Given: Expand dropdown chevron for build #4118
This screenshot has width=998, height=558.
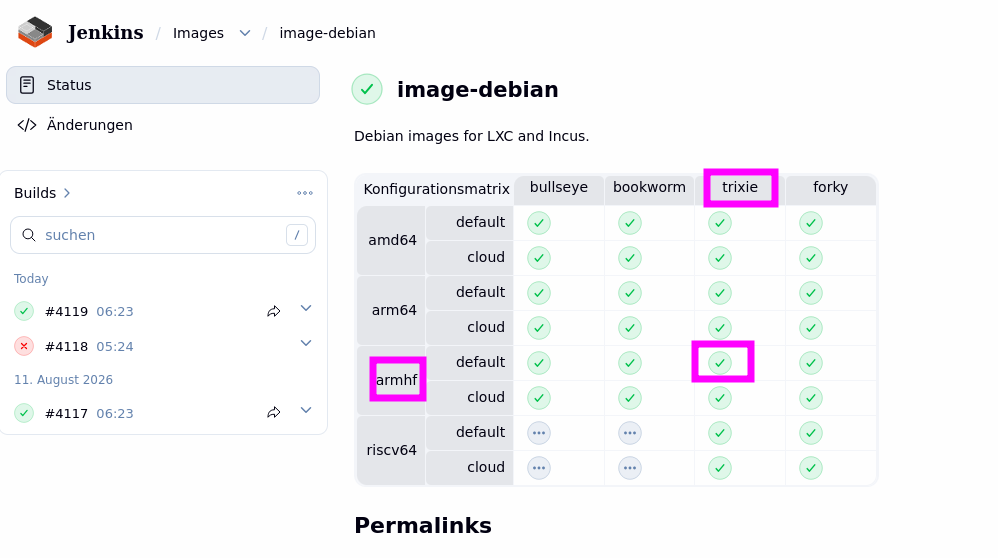Looking at the screenshot, I should (x=306, y=343).
